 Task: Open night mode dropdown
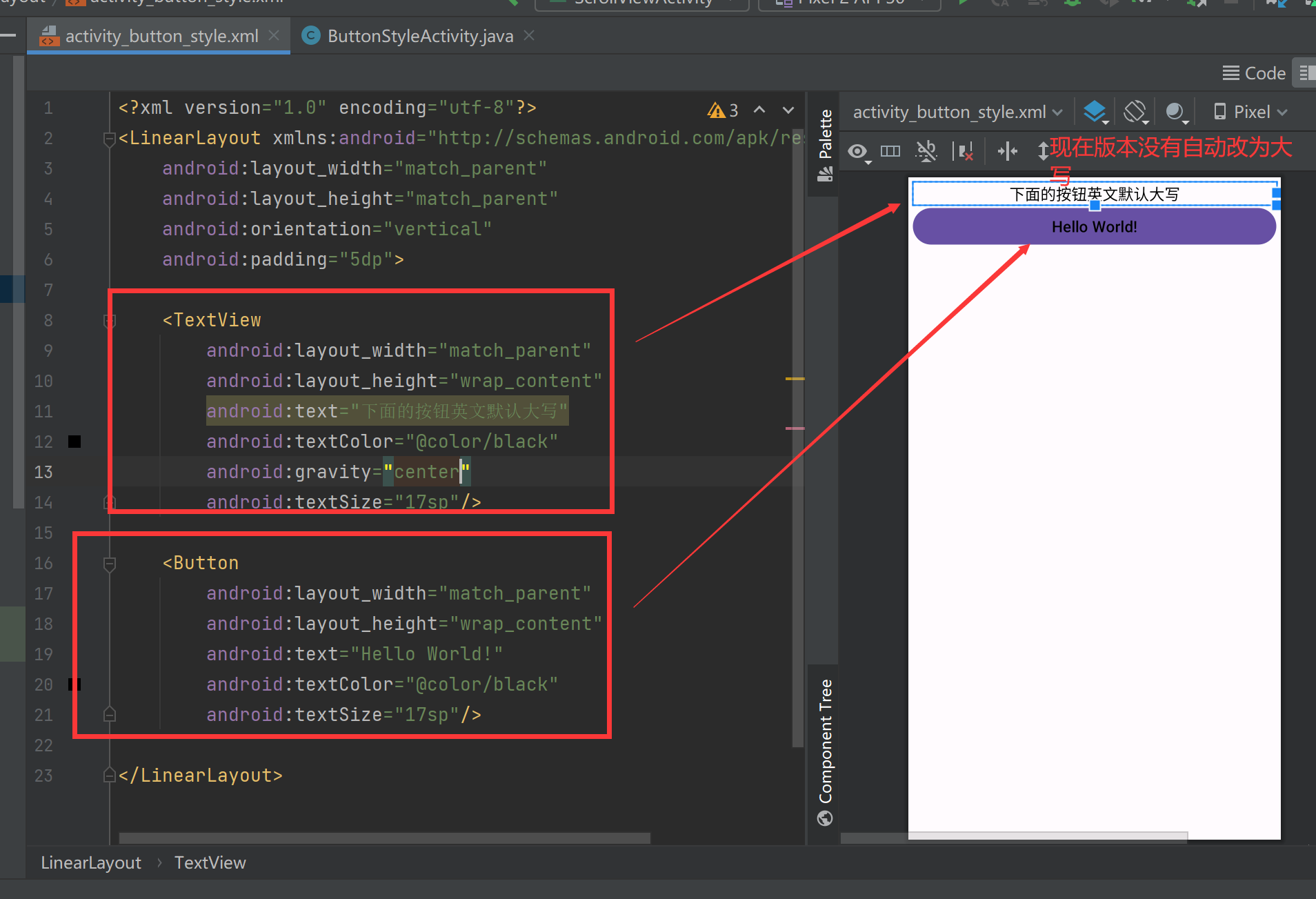click(1176, 112)
